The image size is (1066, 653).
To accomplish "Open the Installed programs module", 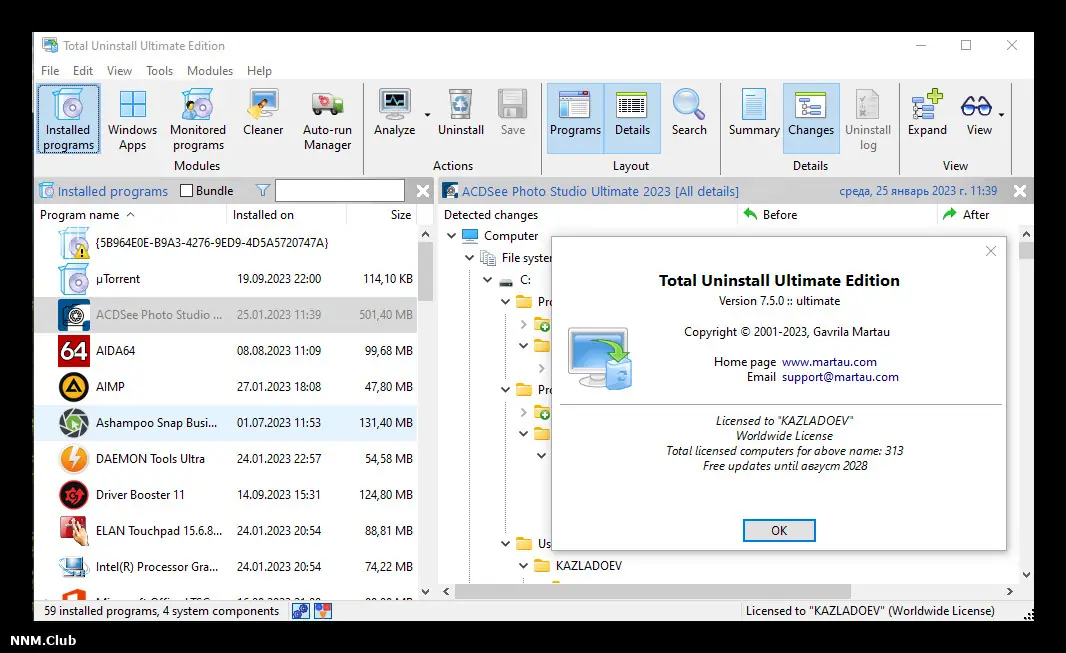I will click(x=69, y=119).
